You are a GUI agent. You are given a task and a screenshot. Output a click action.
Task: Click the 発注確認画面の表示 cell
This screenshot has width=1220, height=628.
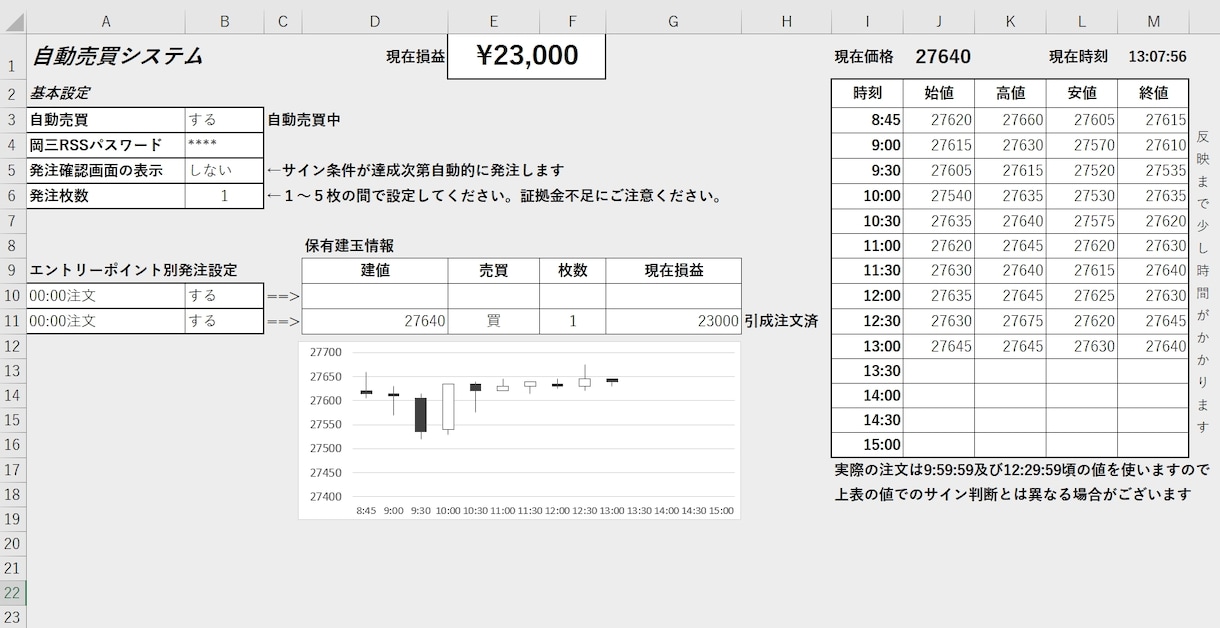coord(106,170)
